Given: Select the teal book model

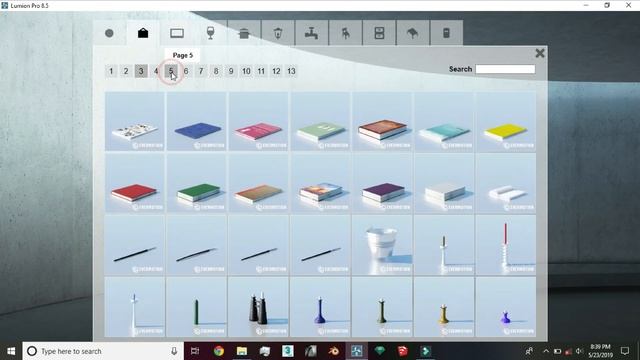Looking at the screenshot, I should pos(444,121).
